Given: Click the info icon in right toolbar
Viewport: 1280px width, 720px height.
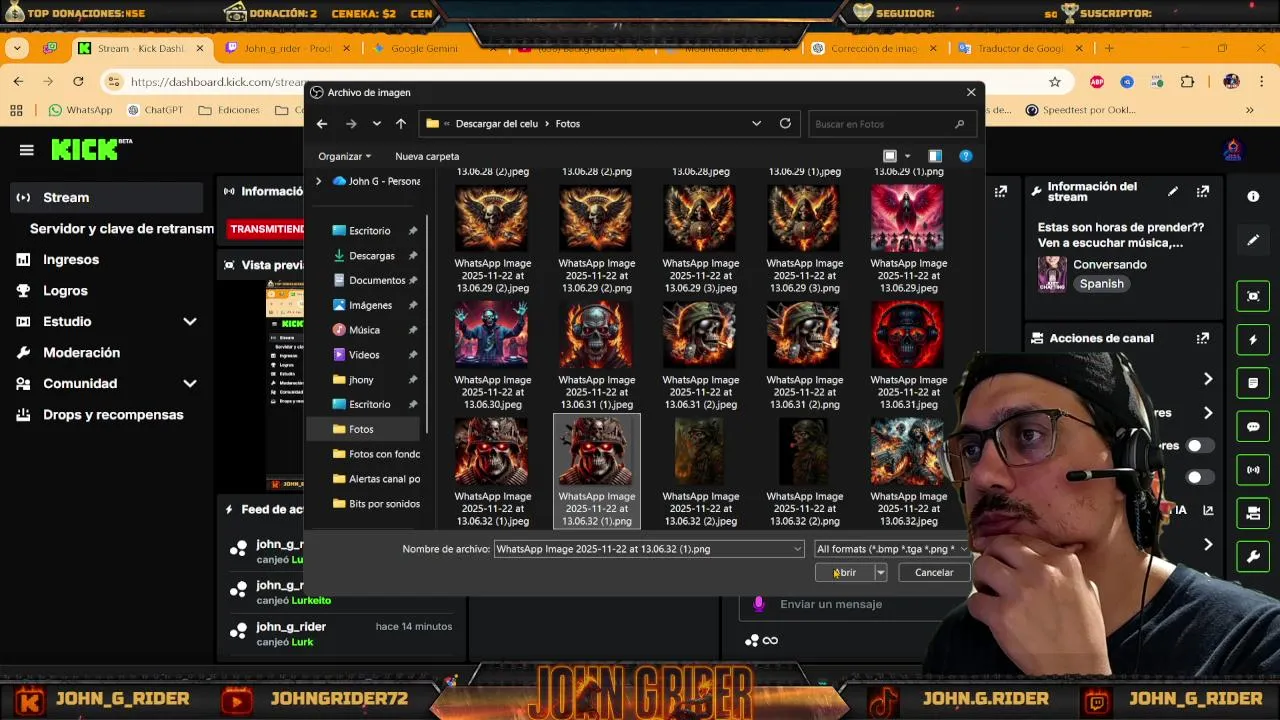Looking at the screenshot, I should point(1253,197).
